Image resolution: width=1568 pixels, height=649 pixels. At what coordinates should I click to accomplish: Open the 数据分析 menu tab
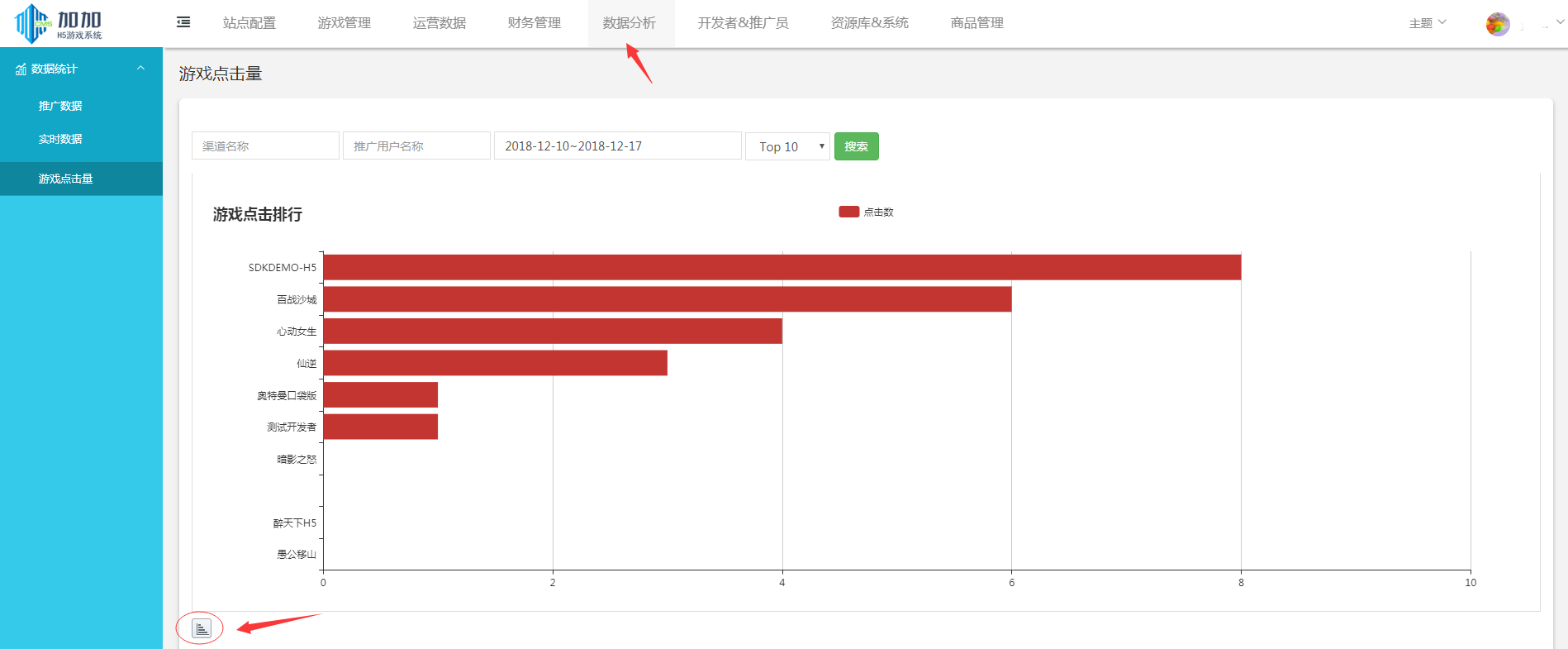click(x=630, y=23)
